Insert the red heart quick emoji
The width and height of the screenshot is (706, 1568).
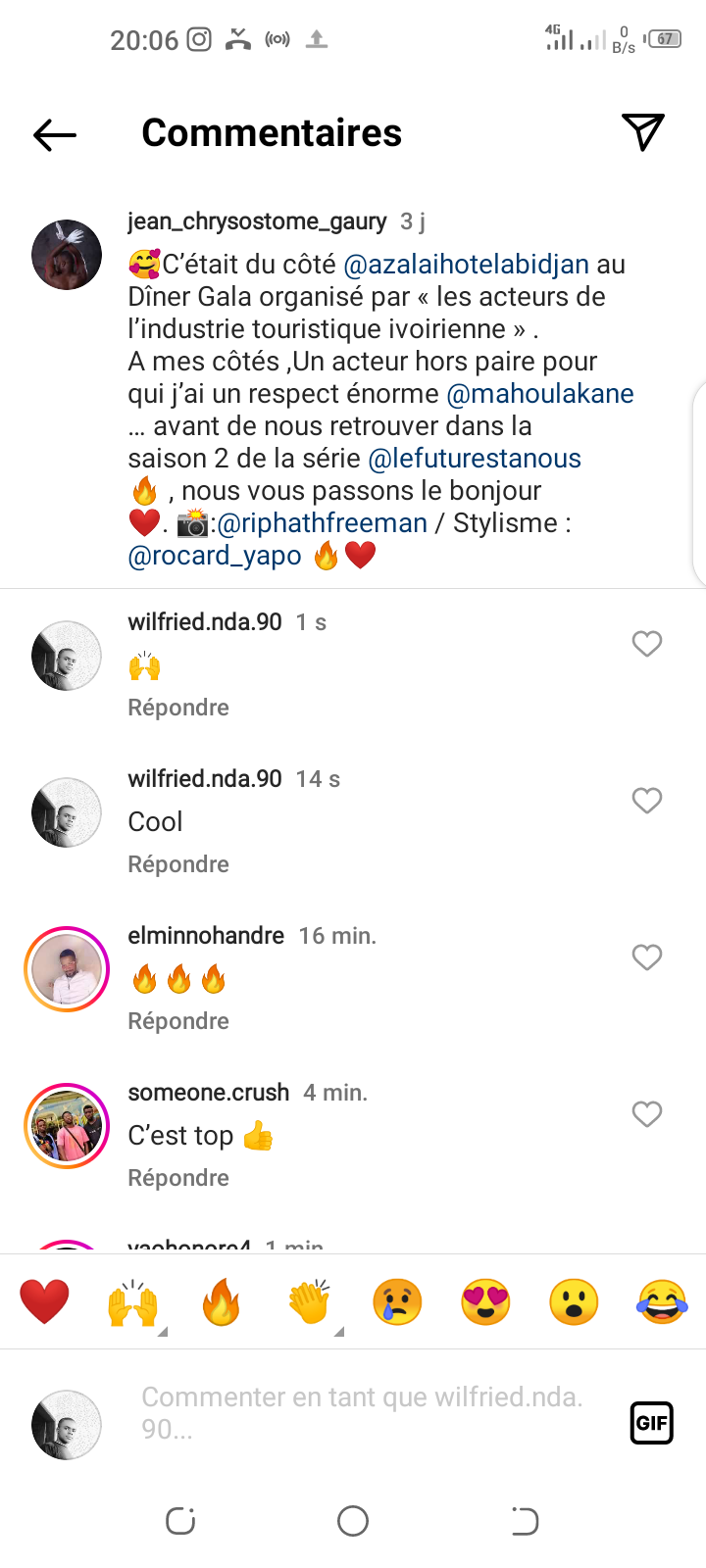[45, 1302]
